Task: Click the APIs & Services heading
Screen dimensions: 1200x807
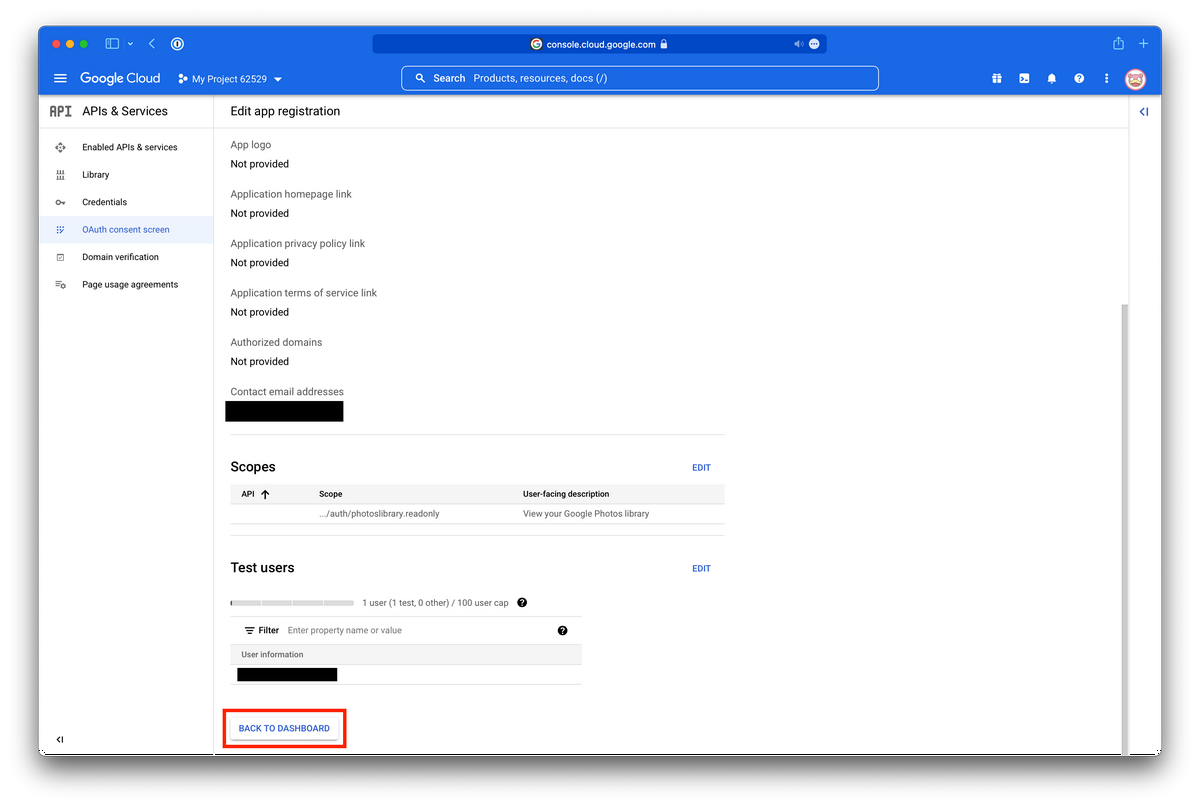Action: pyautogui.click(x=125, y=111)
